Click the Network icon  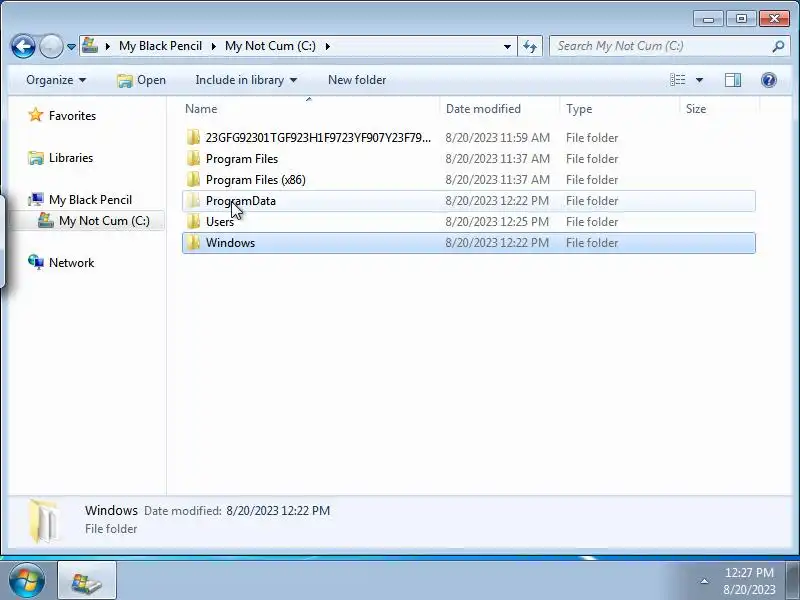point(36,262)
